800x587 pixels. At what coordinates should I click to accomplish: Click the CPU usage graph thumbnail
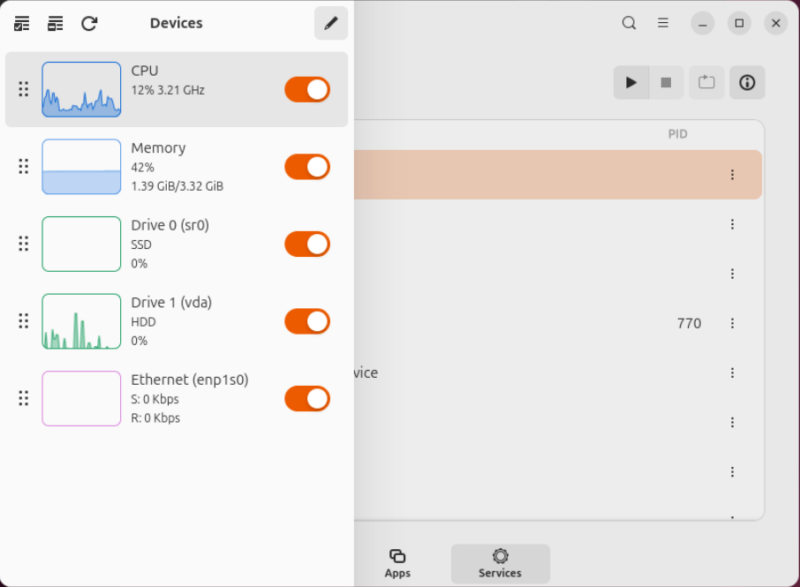tap(81, 89)
